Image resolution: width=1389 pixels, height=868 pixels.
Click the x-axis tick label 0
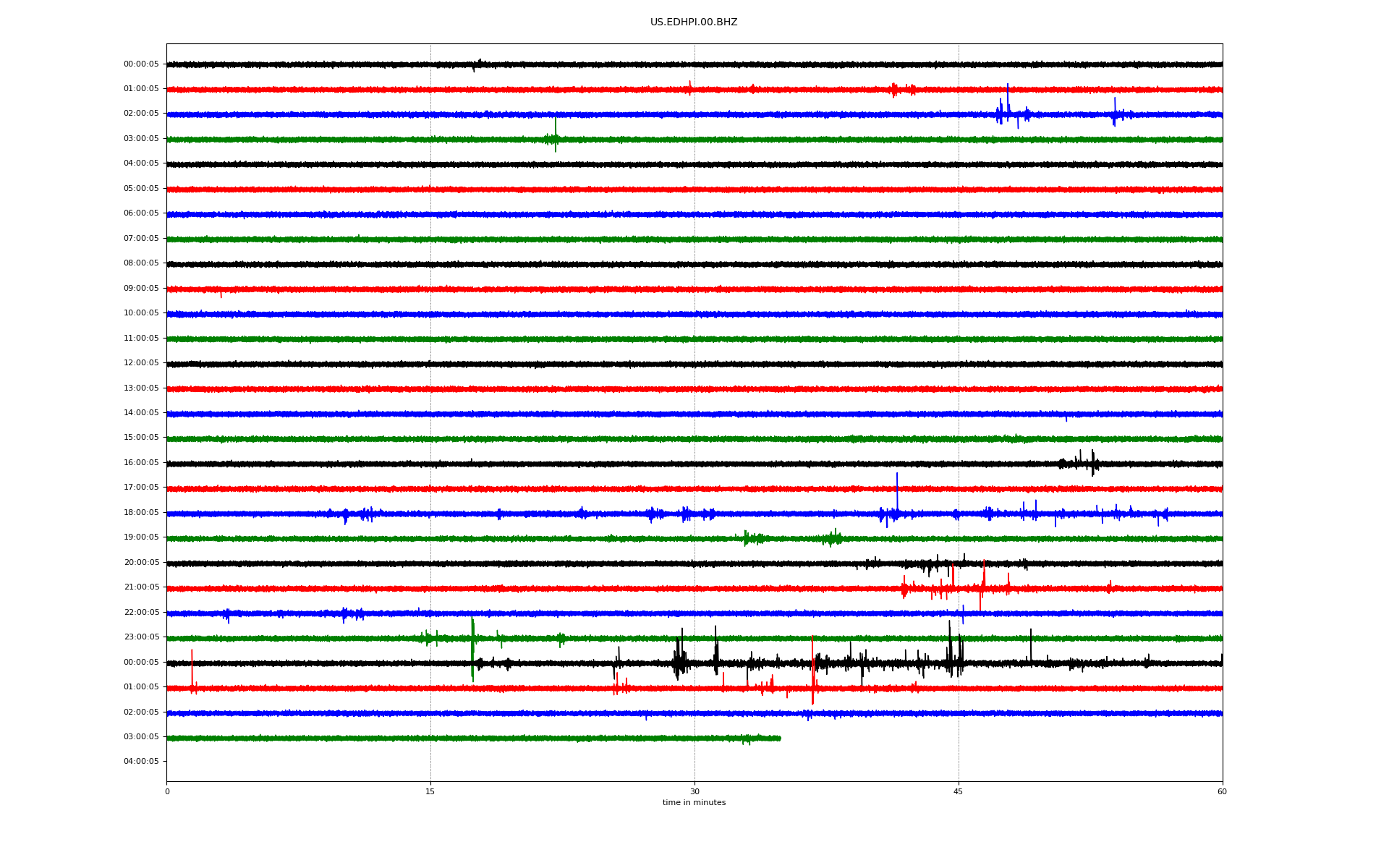click(x=167, y=792)
